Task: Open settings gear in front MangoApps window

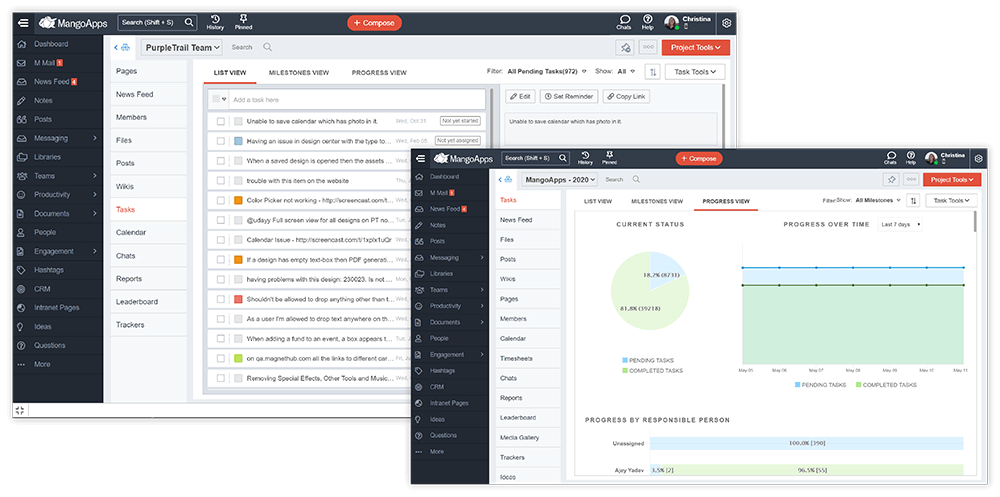Action: 978,158
